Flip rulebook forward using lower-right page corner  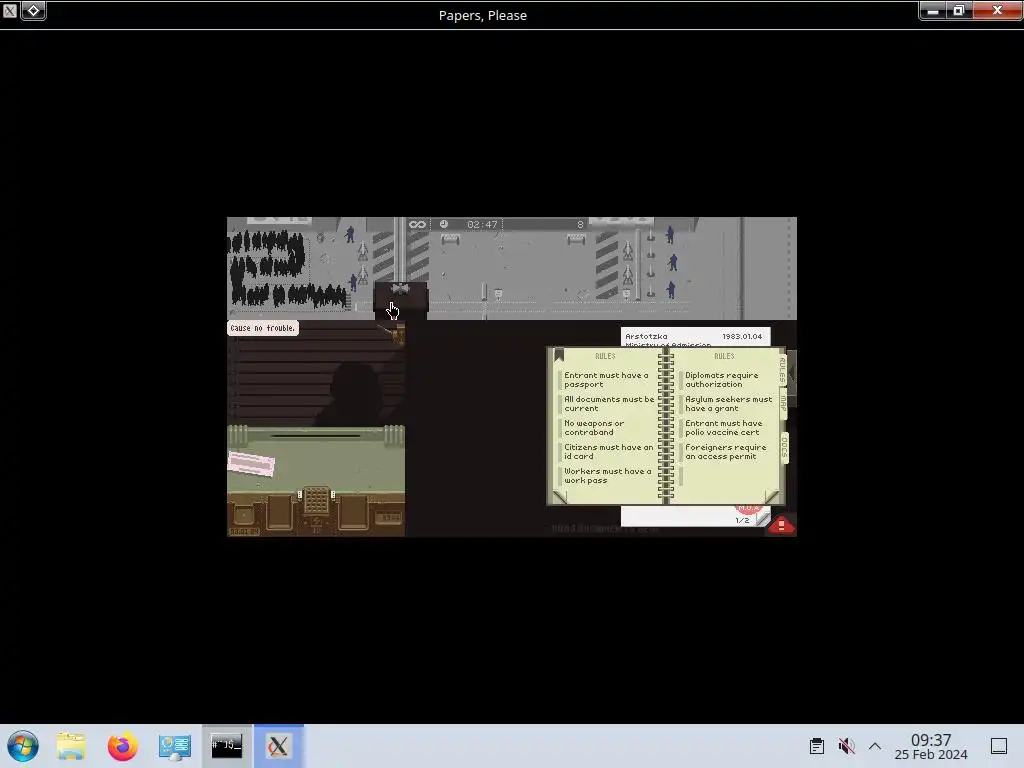click(772, 496)
